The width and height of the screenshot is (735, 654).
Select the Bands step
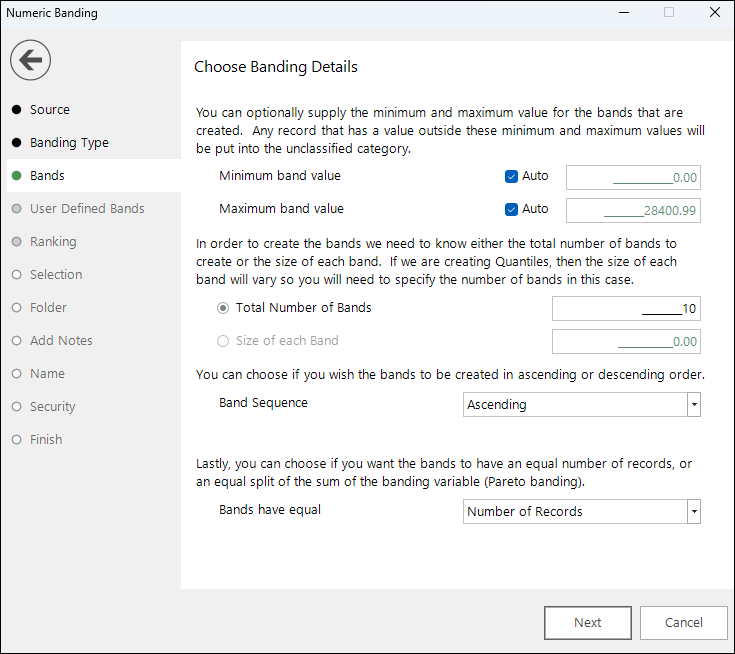[x=94, y=176]
